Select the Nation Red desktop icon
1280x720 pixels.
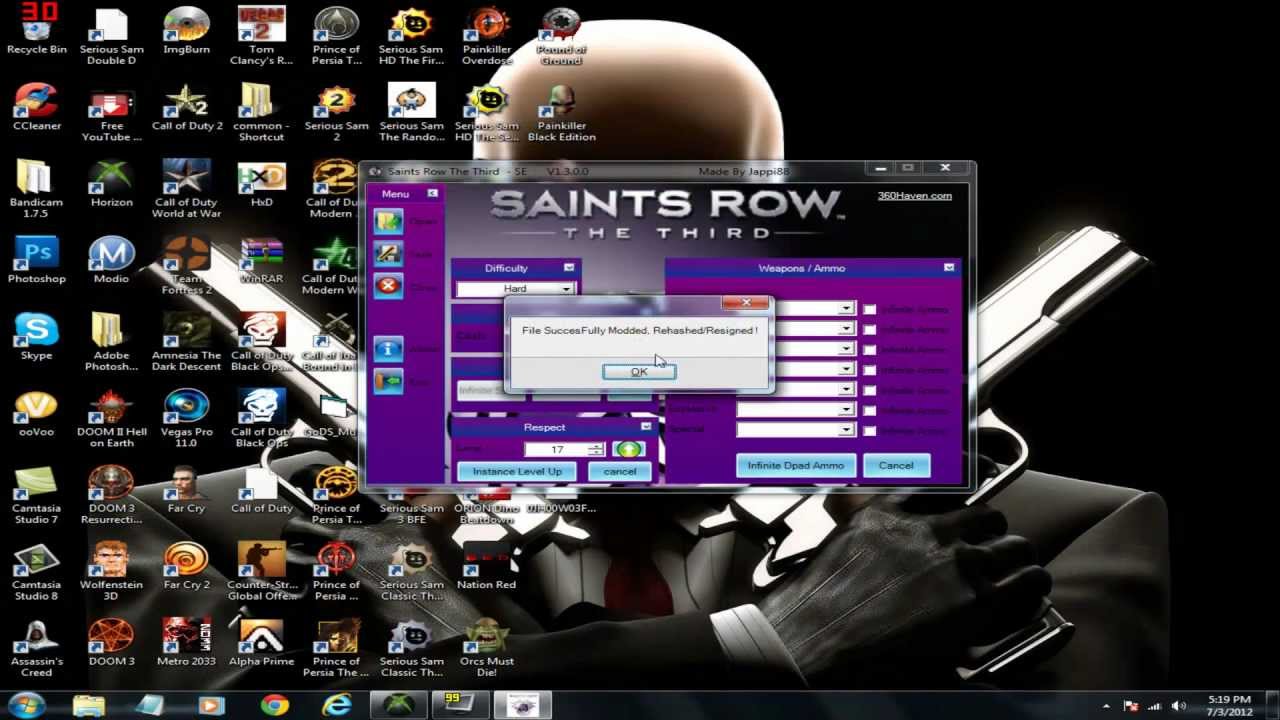(486, 566)
